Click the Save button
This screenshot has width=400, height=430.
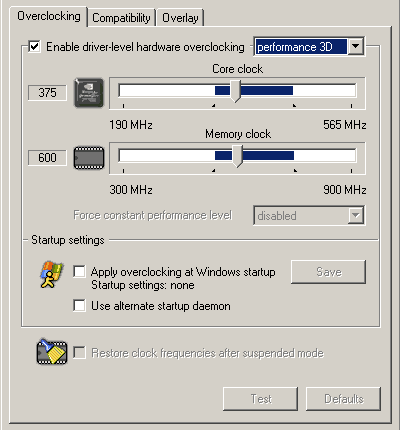coord(329,272)
